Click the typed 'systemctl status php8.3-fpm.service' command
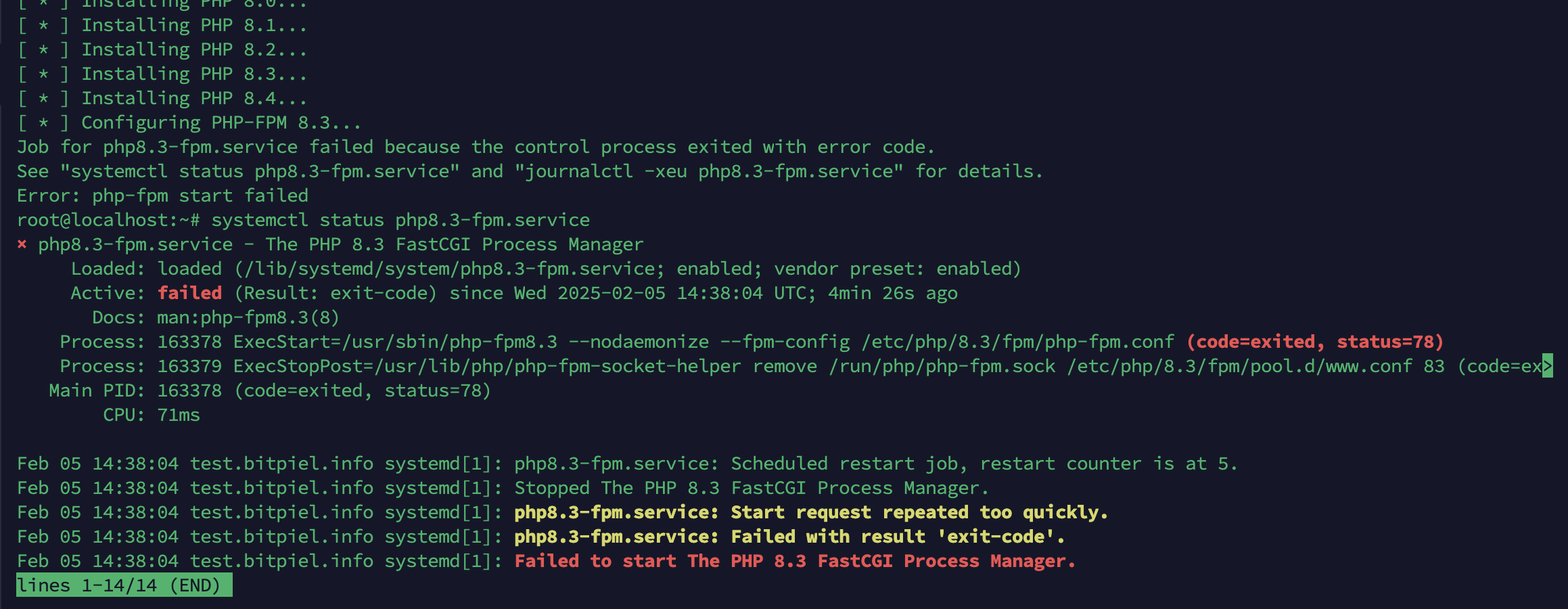Image resolution: width=1568 pixels, height=609 pixels. pos(400,220)
